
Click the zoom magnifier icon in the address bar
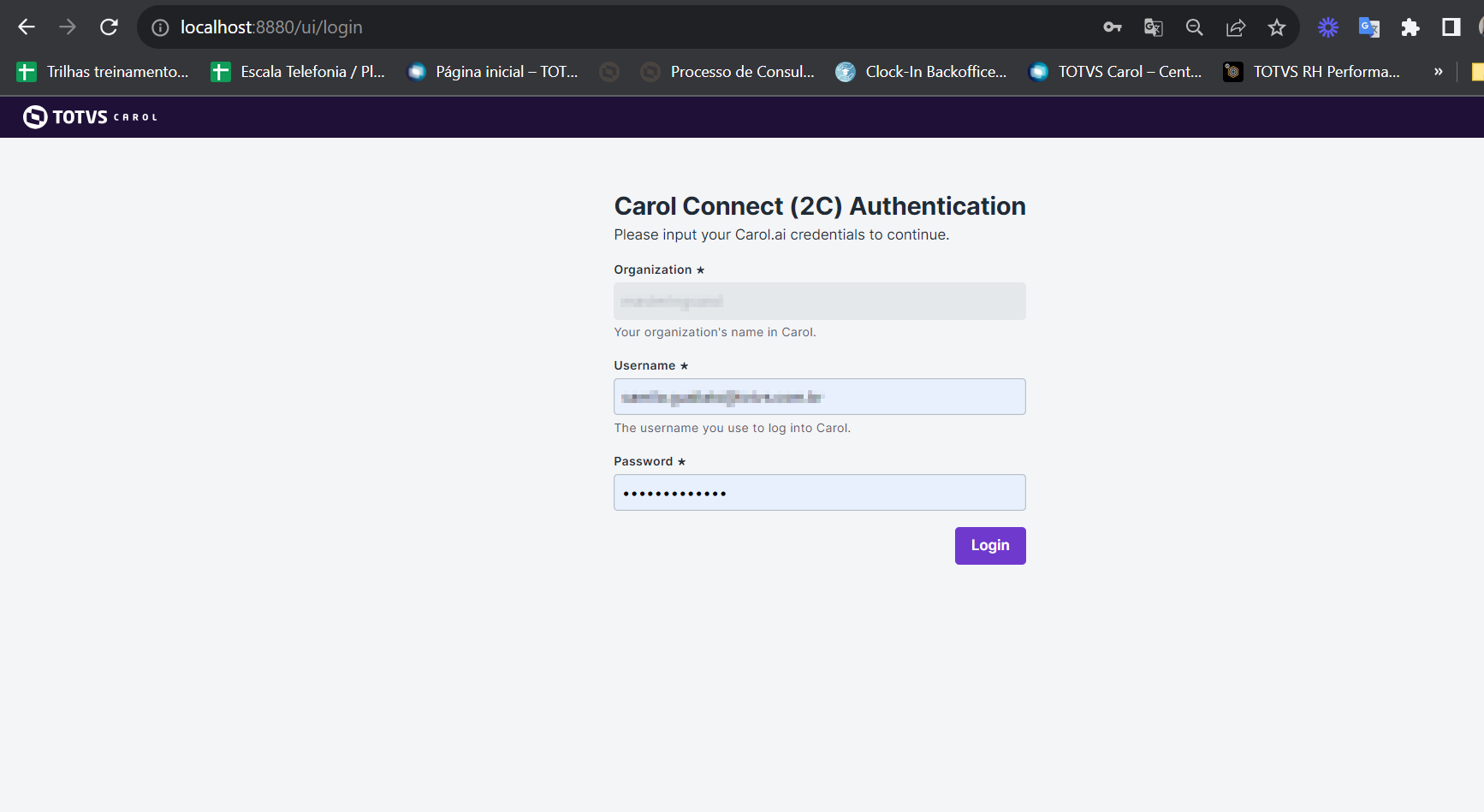point(1194,27)
